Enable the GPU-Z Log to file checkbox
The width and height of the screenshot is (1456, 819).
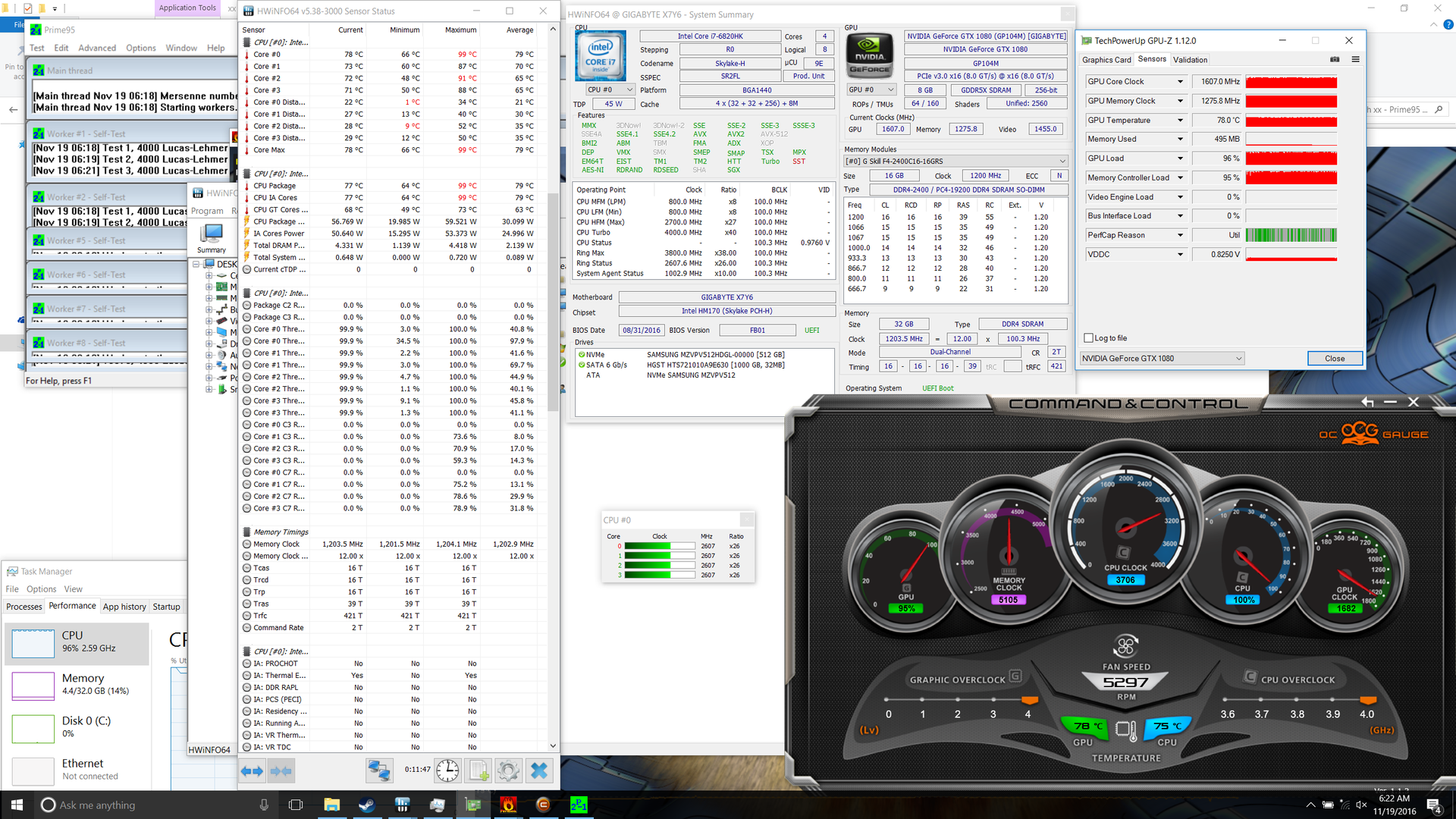tap(1089, 338)
